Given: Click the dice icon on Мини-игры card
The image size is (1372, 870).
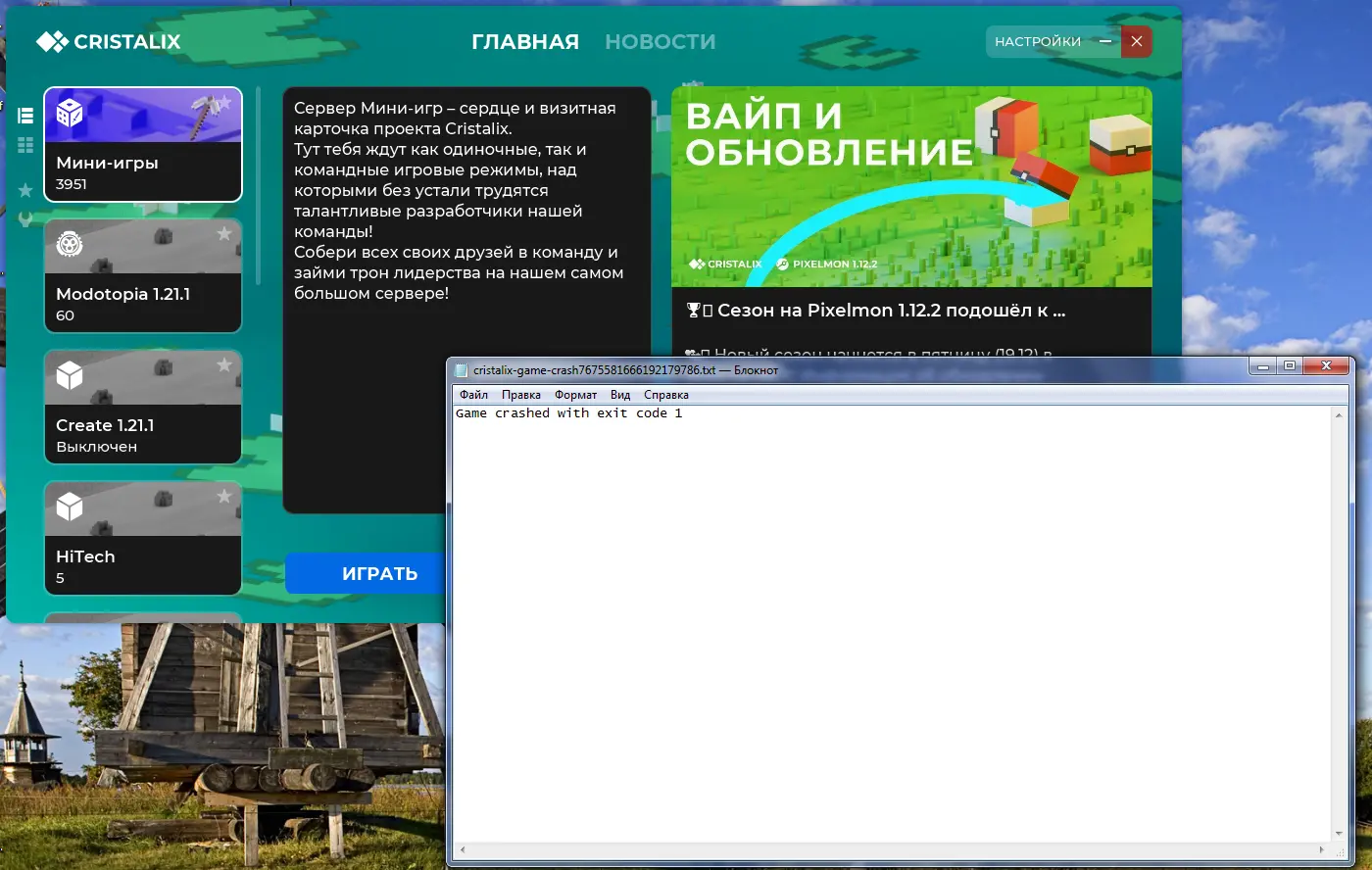Looking at the screenshot, I should (x=70, y=114).
